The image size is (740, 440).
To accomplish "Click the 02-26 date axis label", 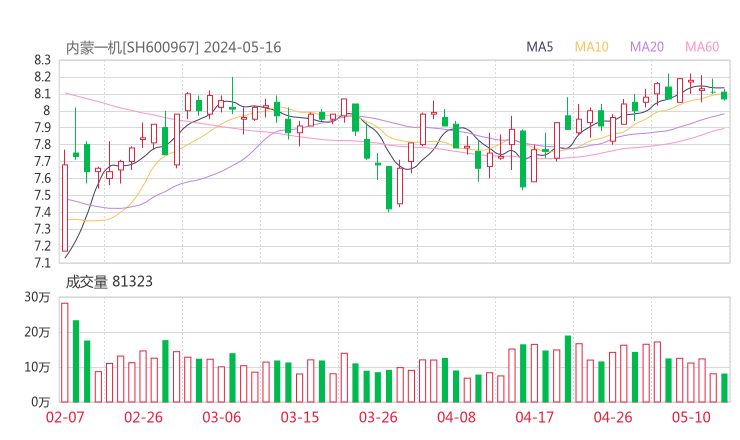I will pyautogui.click(x=143, y=417).
